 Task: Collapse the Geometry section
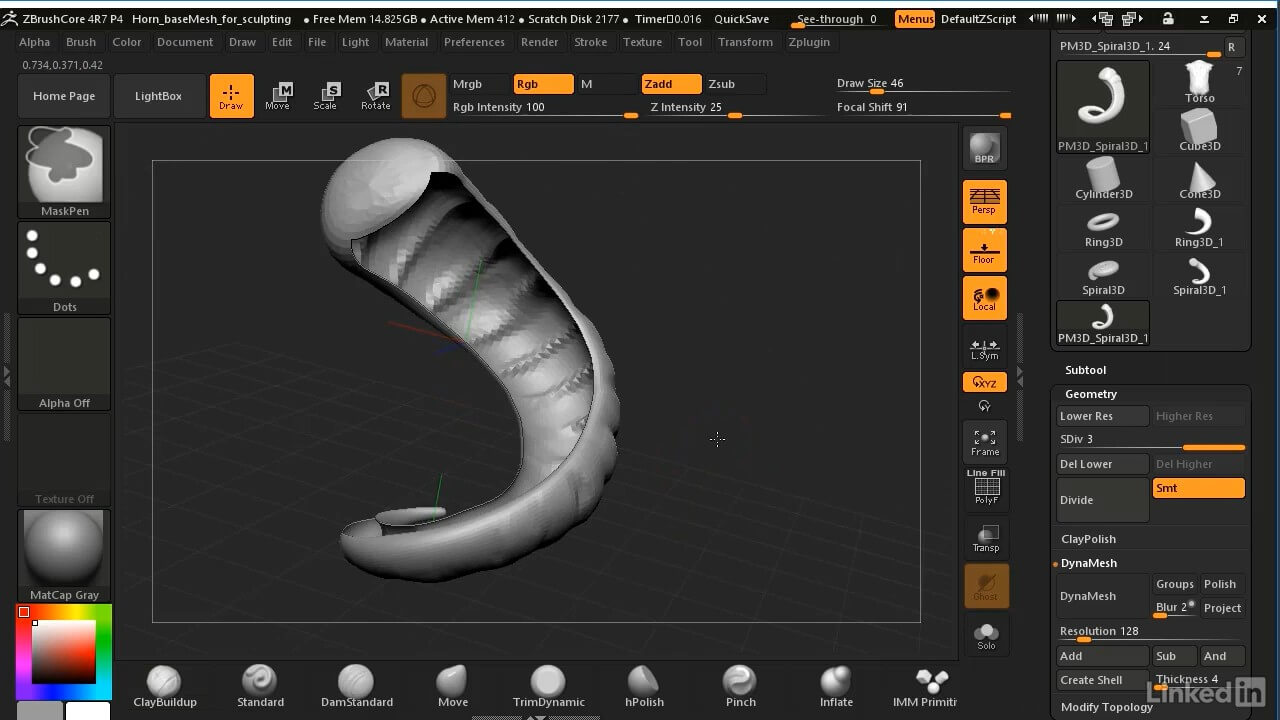1091,394
